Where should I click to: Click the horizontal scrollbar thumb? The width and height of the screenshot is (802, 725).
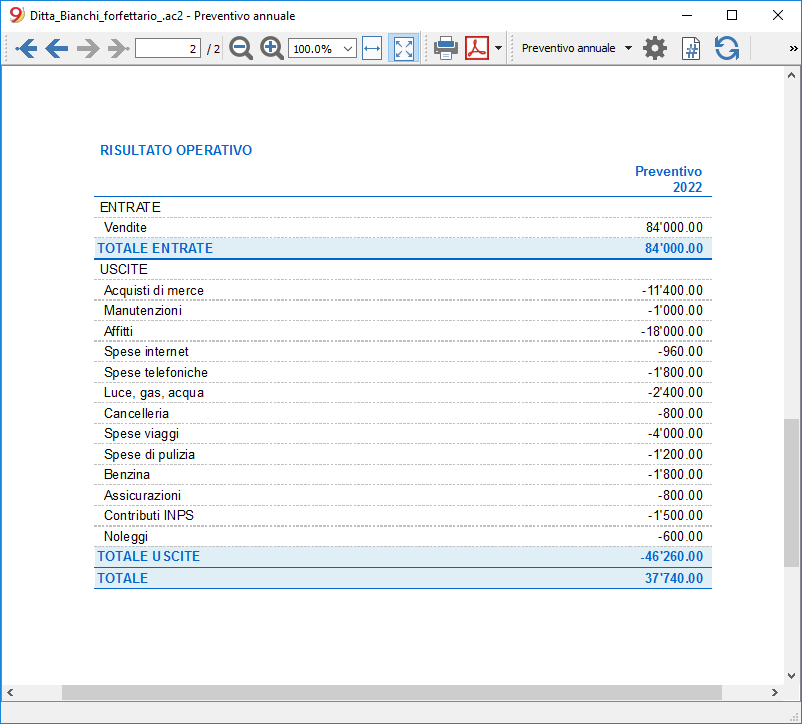[392, 692]
